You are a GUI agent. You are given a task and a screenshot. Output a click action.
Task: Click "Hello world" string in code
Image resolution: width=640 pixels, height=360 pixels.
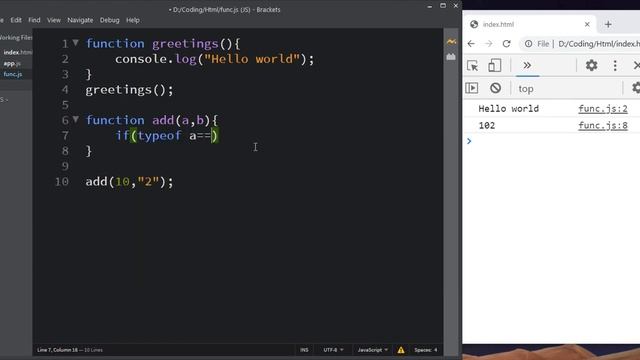pos(252,59)
